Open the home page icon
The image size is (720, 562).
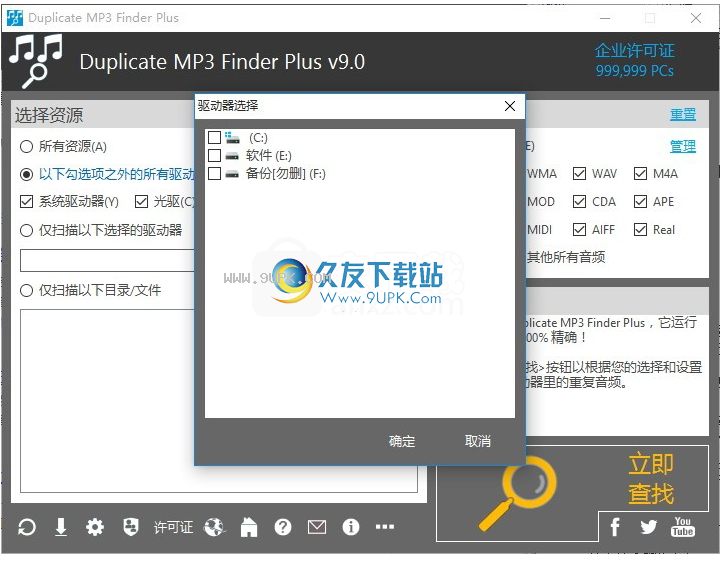click(249, 527)
